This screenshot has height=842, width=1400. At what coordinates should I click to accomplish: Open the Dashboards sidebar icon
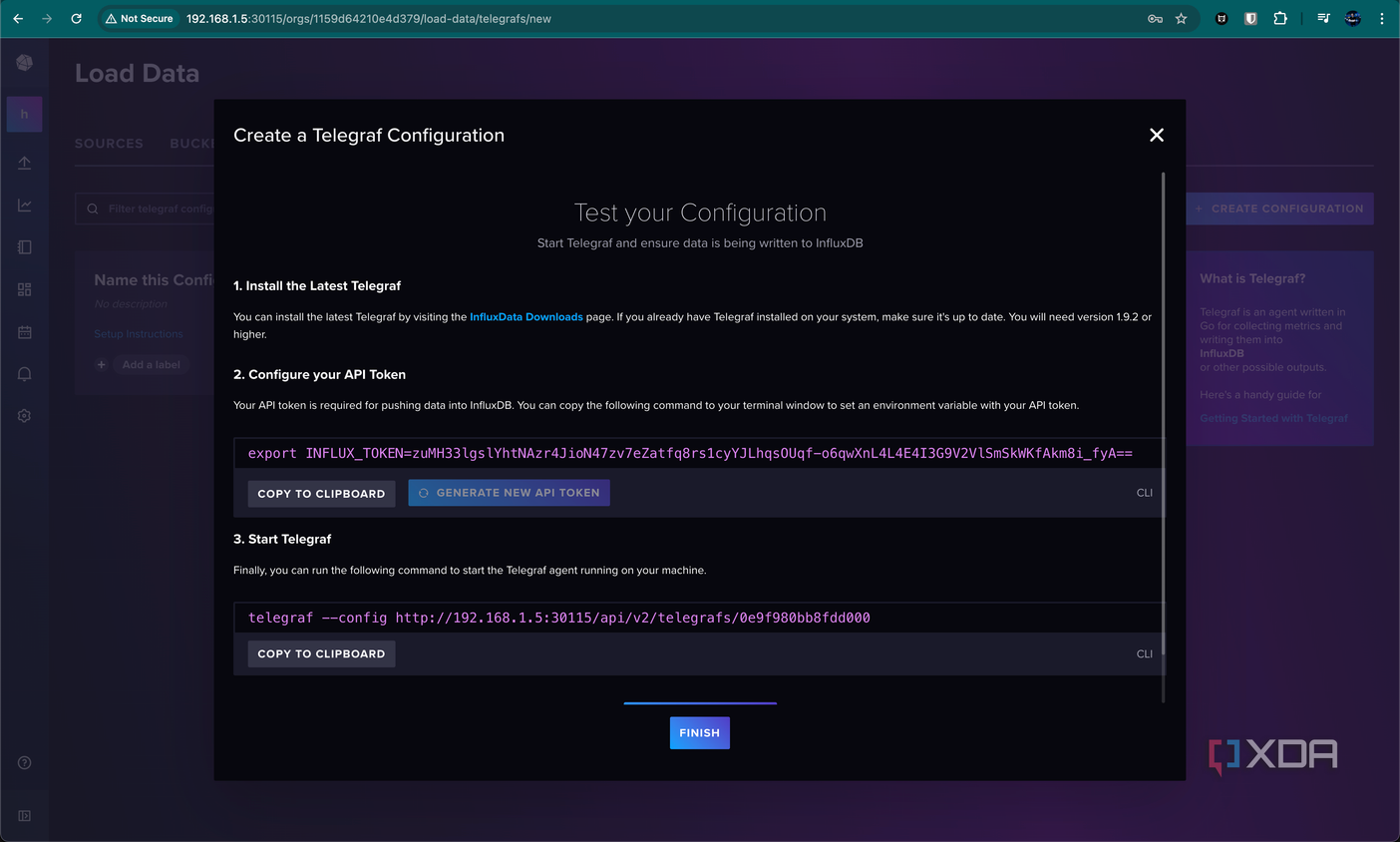coord(25,289)
